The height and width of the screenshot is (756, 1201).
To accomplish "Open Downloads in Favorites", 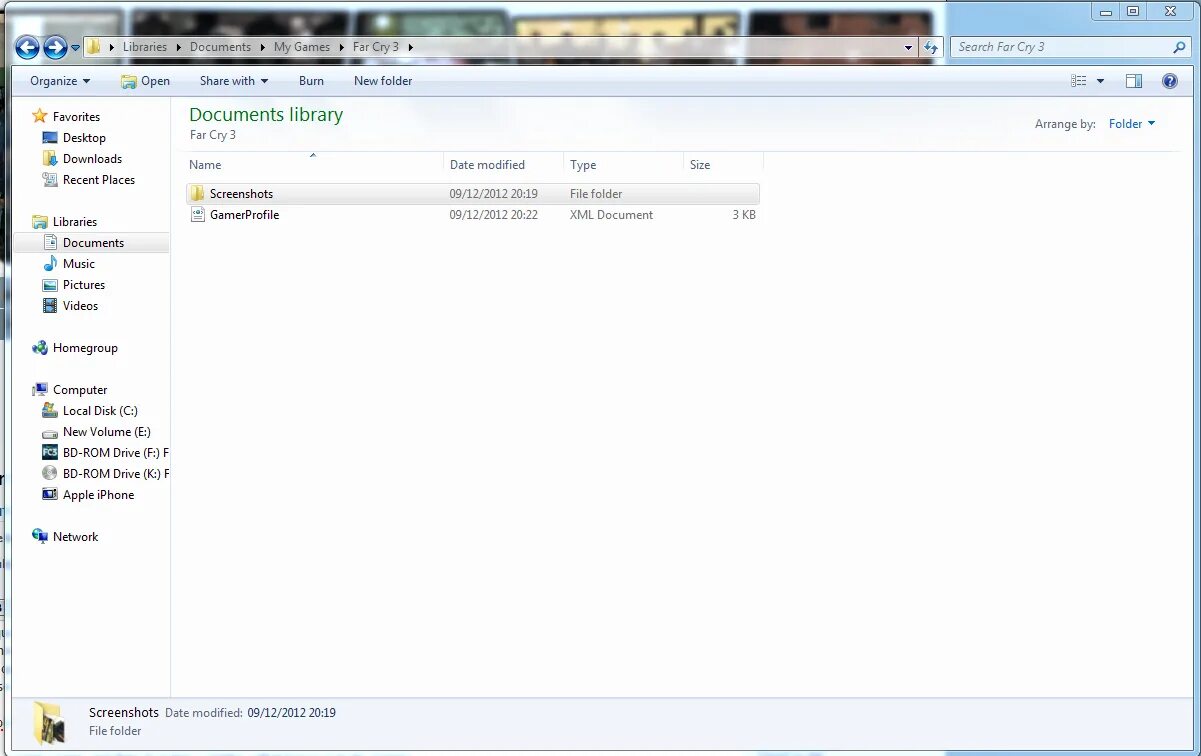I will pos(92,159).
